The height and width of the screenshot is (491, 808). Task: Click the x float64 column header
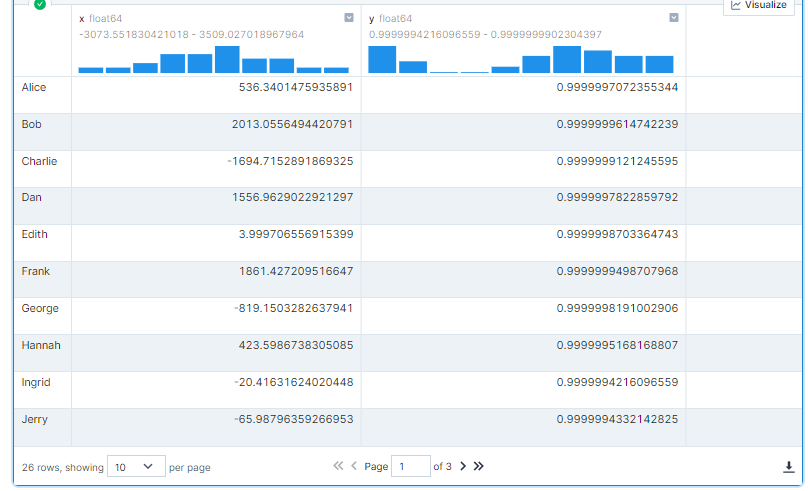(x=100, y=19)
